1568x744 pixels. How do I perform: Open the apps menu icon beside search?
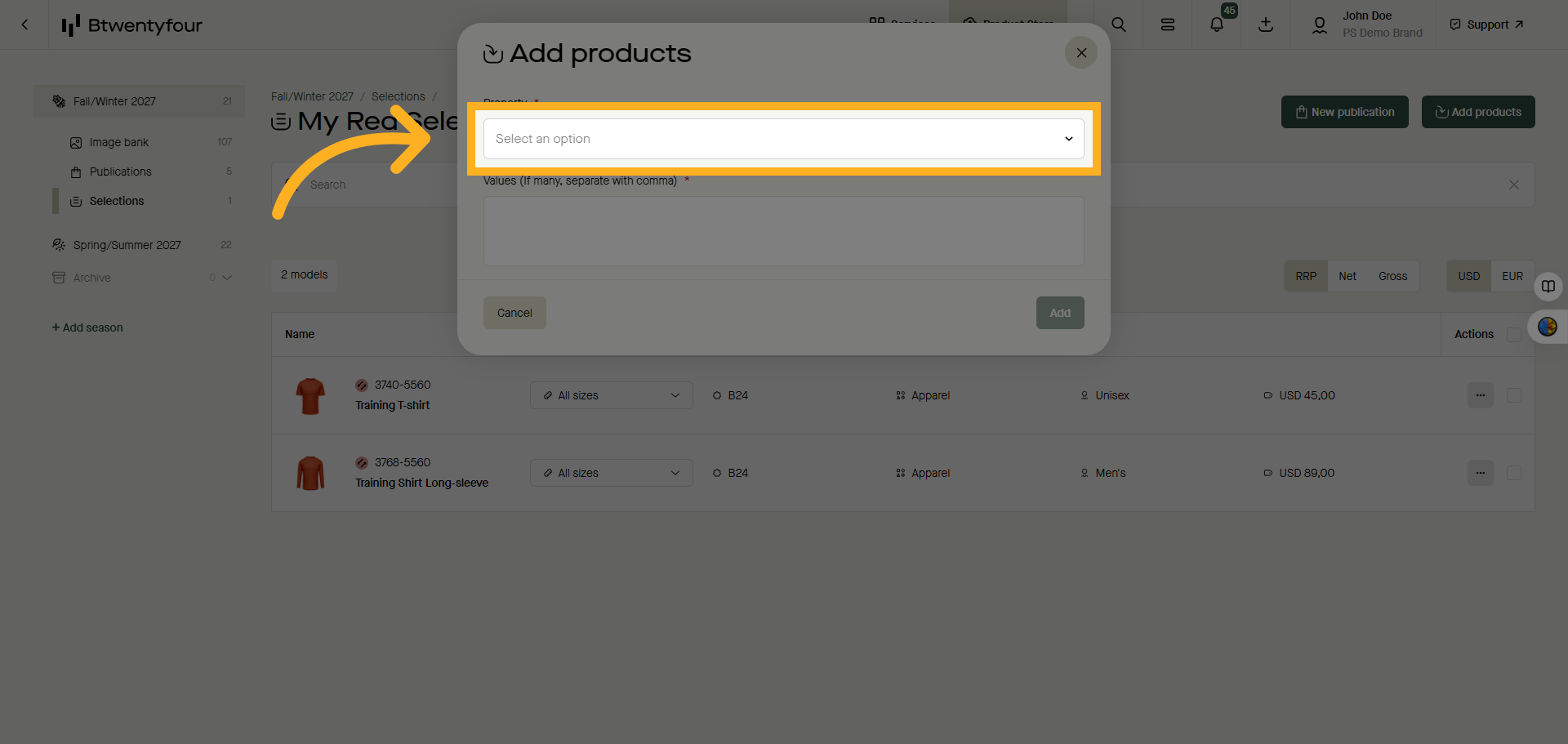pyautogui.click(x=1167, y=25)
